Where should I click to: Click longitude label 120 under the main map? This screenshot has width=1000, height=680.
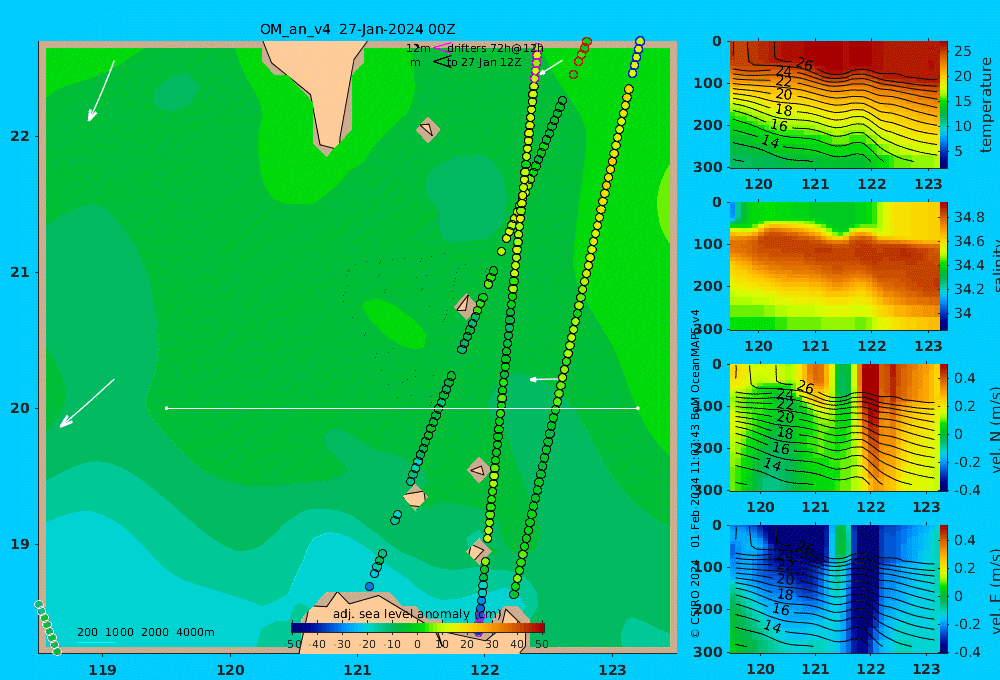click(230, 670)
